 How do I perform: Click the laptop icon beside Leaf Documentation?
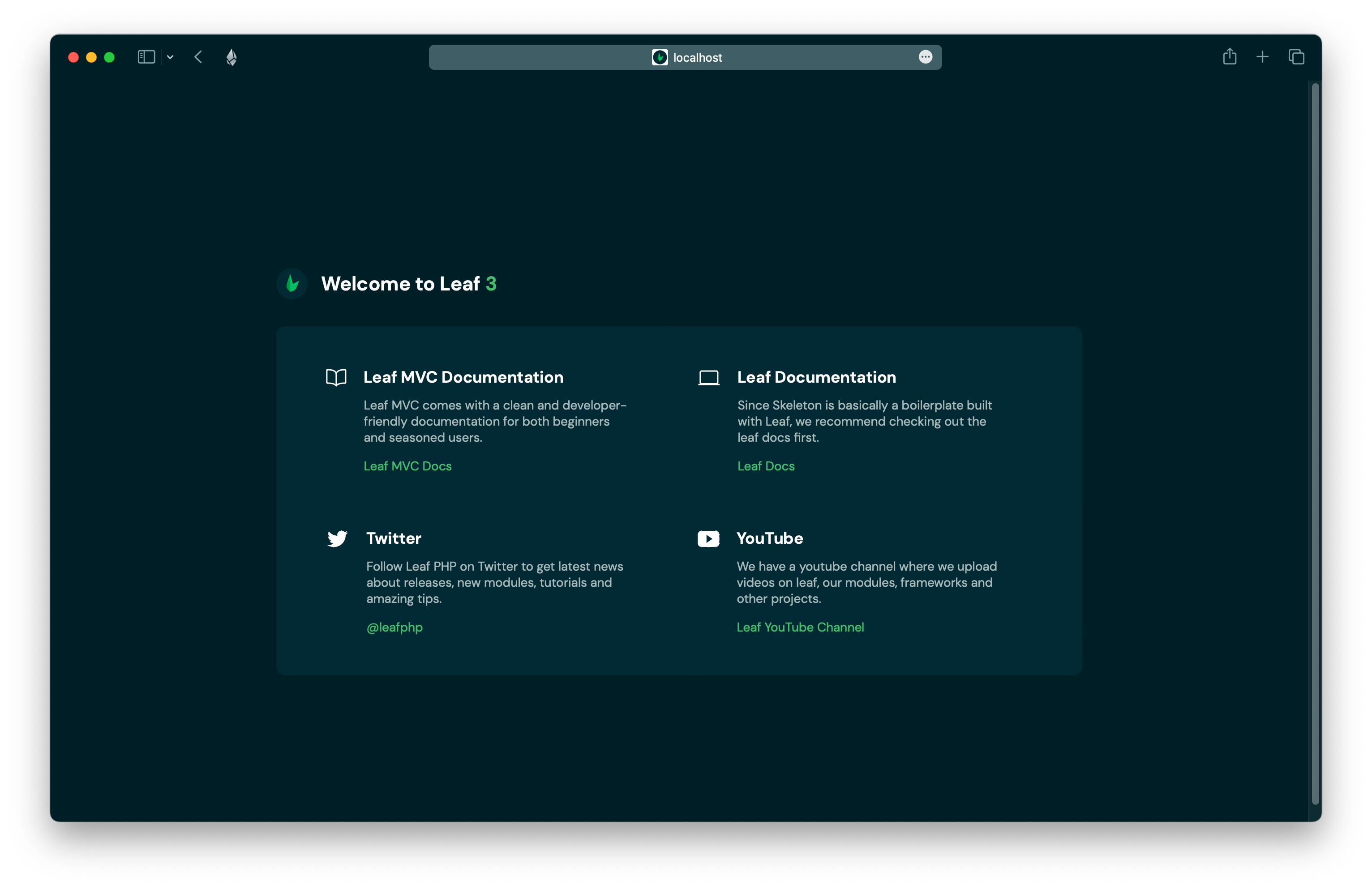[708, 378]
